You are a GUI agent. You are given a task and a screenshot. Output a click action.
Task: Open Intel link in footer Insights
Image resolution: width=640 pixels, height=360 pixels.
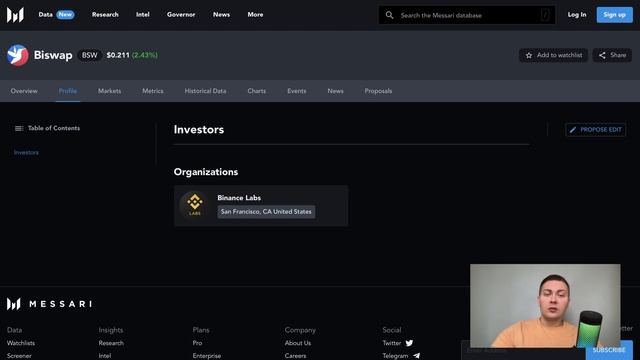[104, 356]
